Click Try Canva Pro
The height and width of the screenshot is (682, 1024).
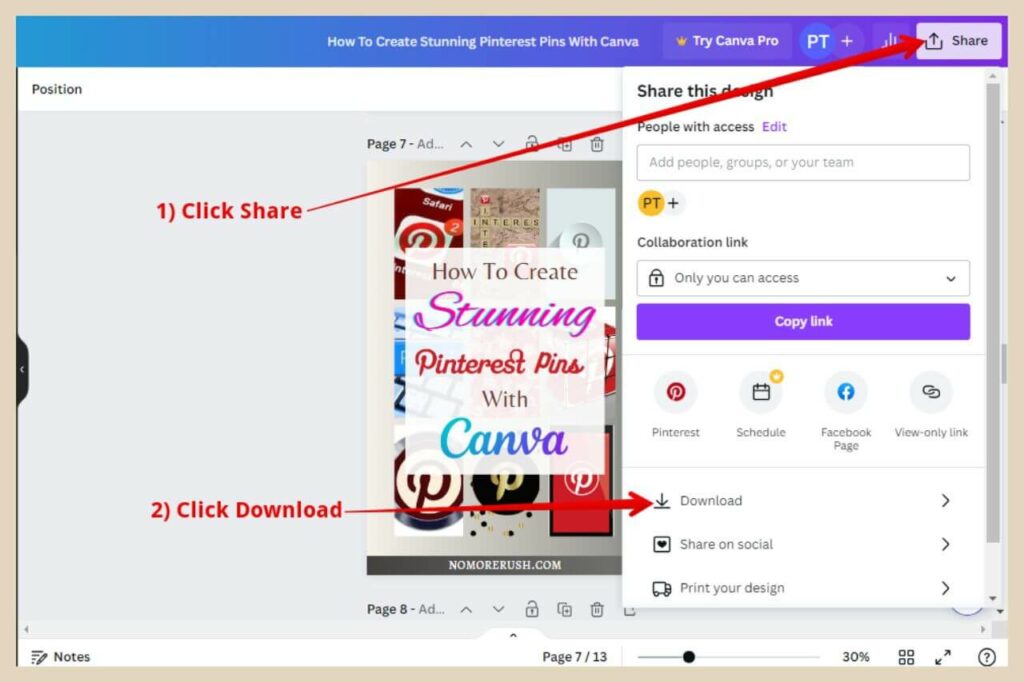click(x=728, y=41)
